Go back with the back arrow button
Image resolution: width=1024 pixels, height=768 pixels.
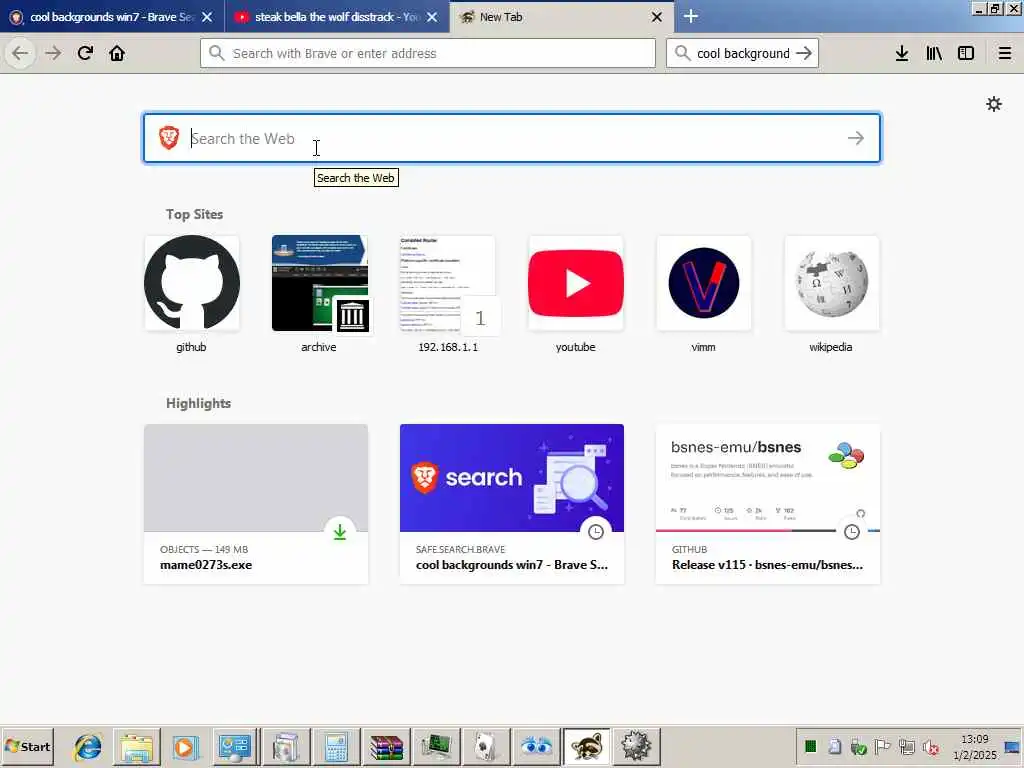(x=20, y=53)
